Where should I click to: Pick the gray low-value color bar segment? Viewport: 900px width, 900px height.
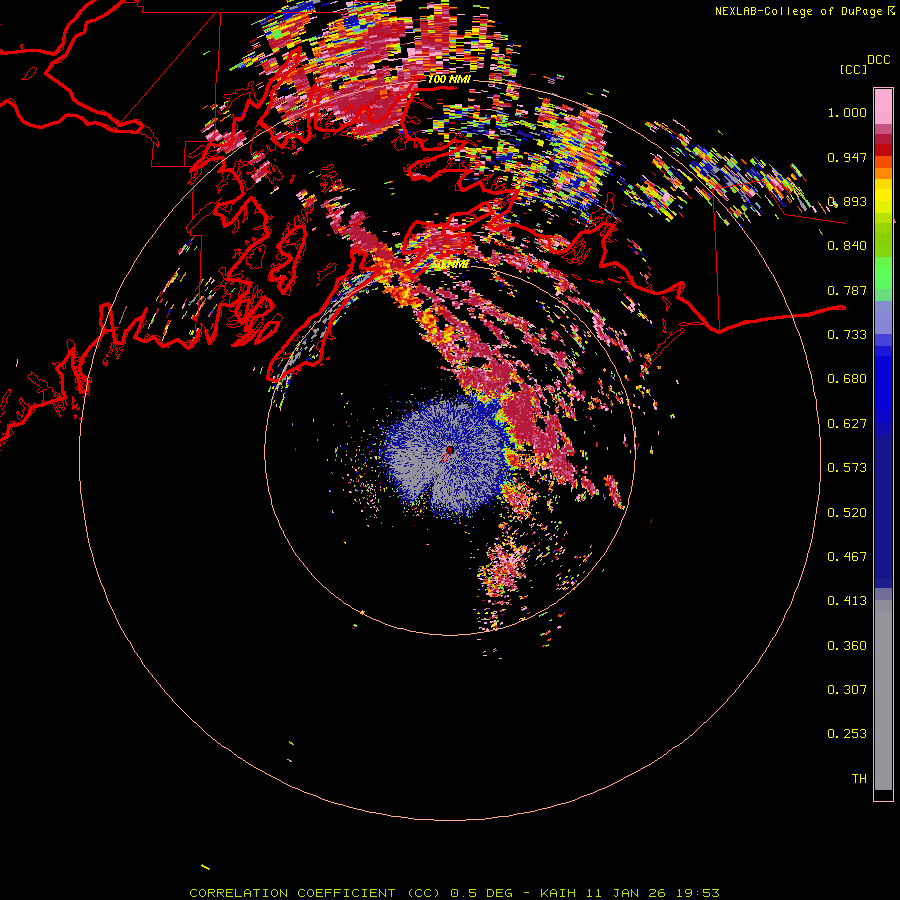[x=883, y=695]
